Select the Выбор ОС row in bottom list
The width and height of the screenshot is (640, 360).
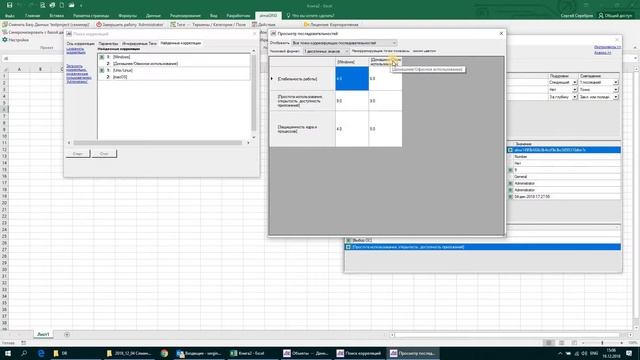pos(483,240)
